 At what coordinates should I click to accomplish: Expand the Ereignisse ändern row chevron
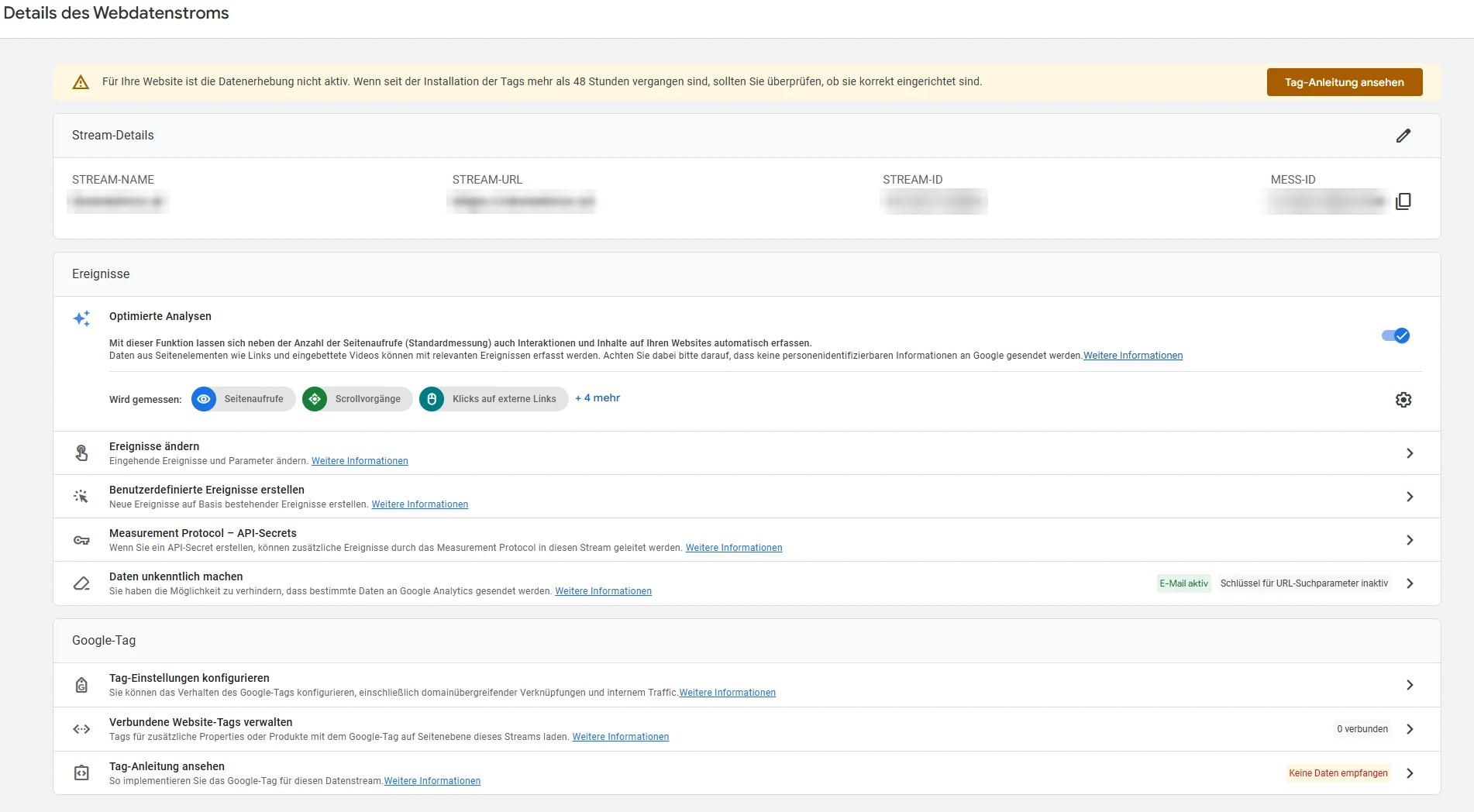[x=1410, y=453]
